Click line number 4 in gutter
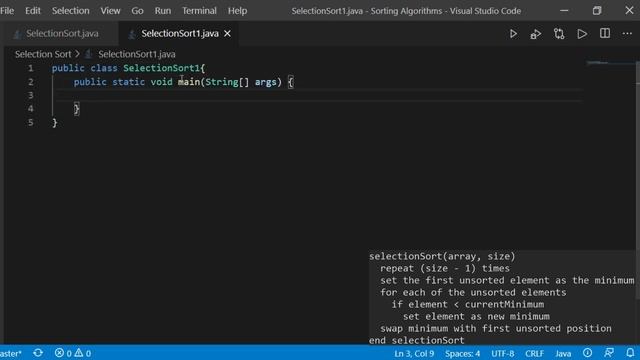The image size is (640, 360). point(31,109)
